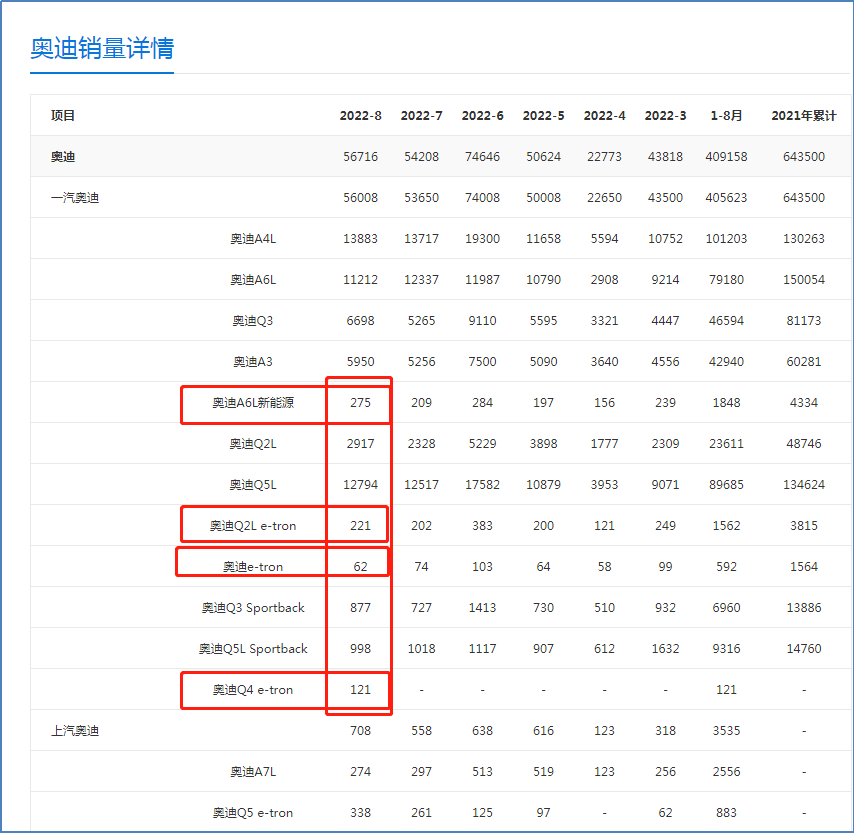Click the 奥迪Q2L row label

tap(253, 444)
